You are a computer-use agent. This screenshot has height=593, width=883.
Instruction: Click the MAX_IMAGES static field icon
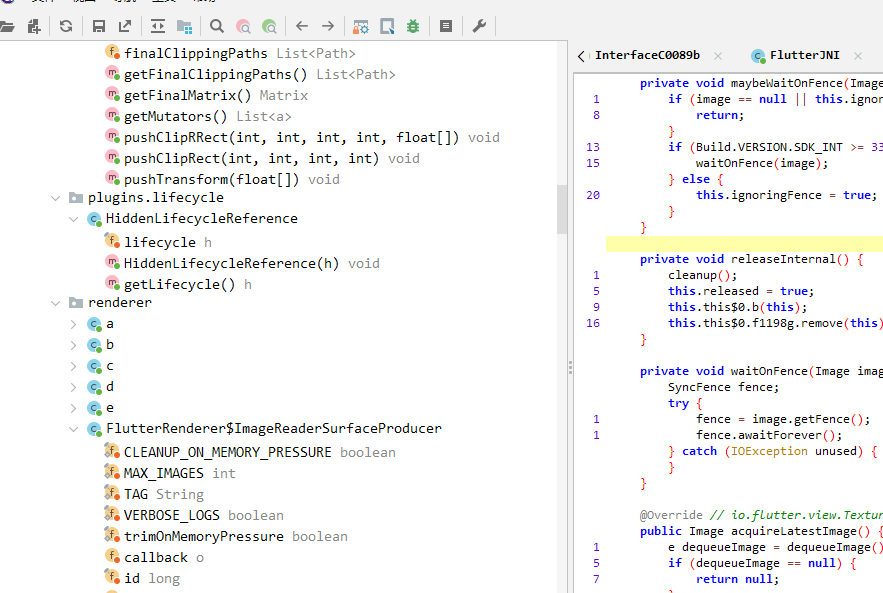point(112,472)
